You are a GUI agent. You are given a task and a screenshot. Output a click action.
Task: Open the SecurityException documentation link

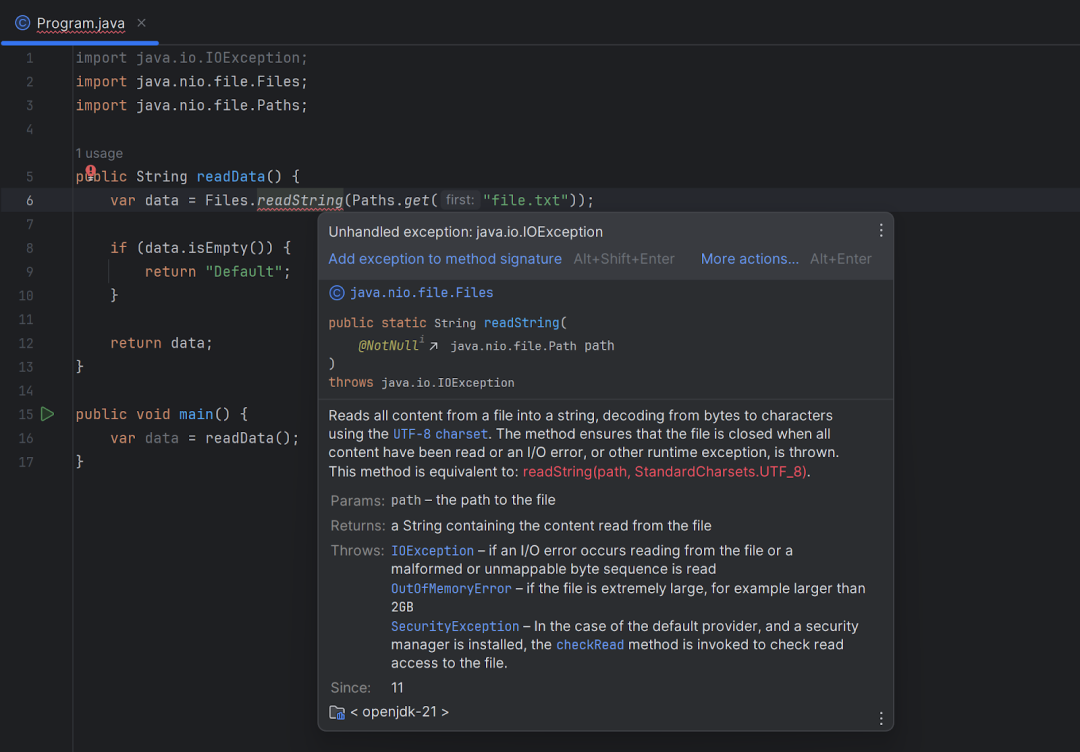coord(455,627)
